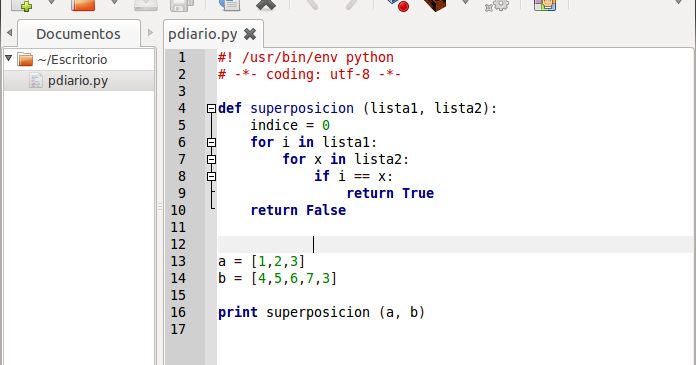696x365 pixels.
Task: Collapse the fold marker at line 4 def
Action: [x=211, y=108]
